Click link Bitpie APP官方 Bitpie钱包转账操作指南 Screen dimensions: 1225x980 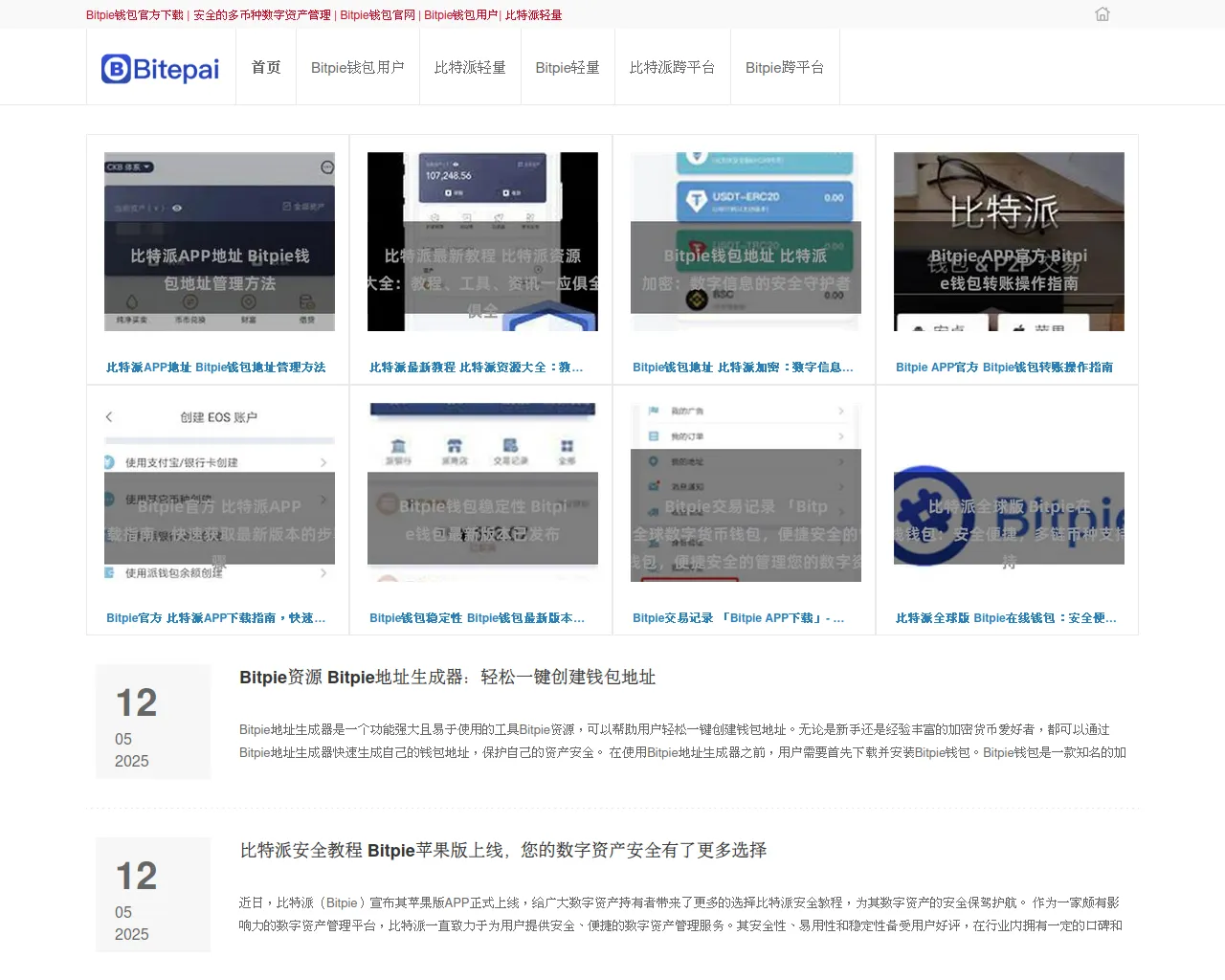tap(1004, 367)
